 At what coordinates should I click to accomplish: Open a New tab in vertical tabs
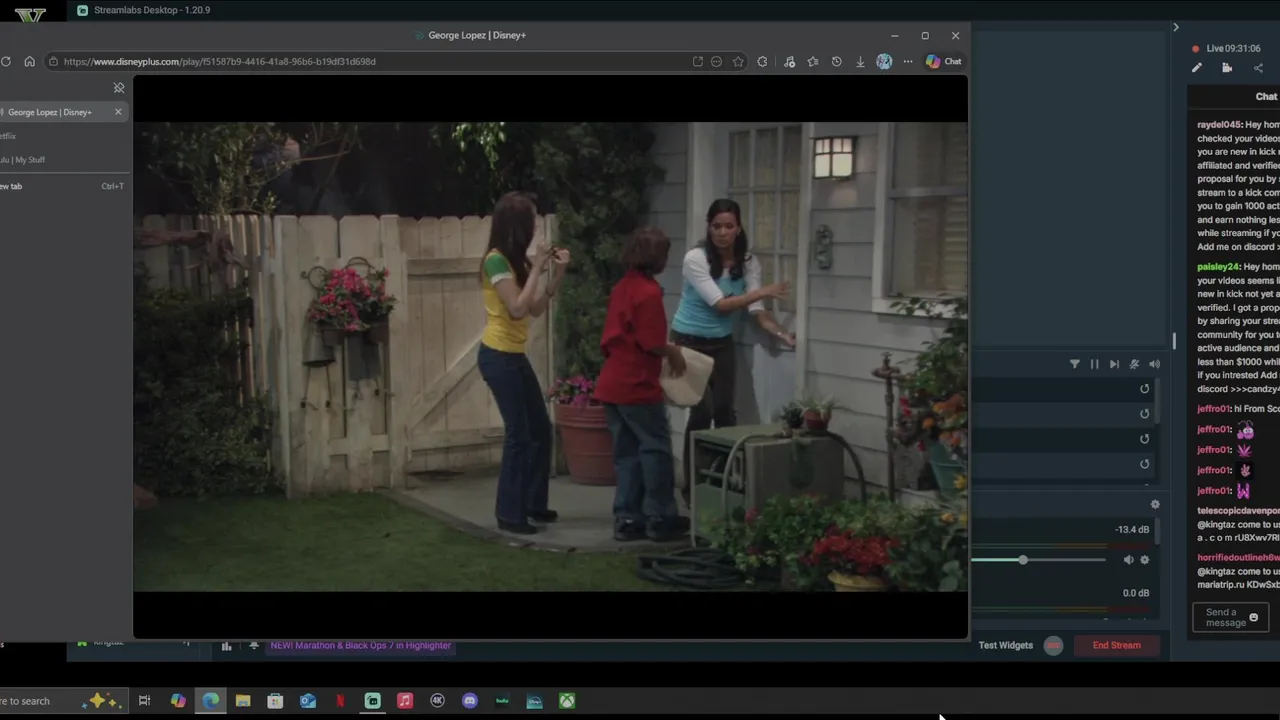point(62,186)
